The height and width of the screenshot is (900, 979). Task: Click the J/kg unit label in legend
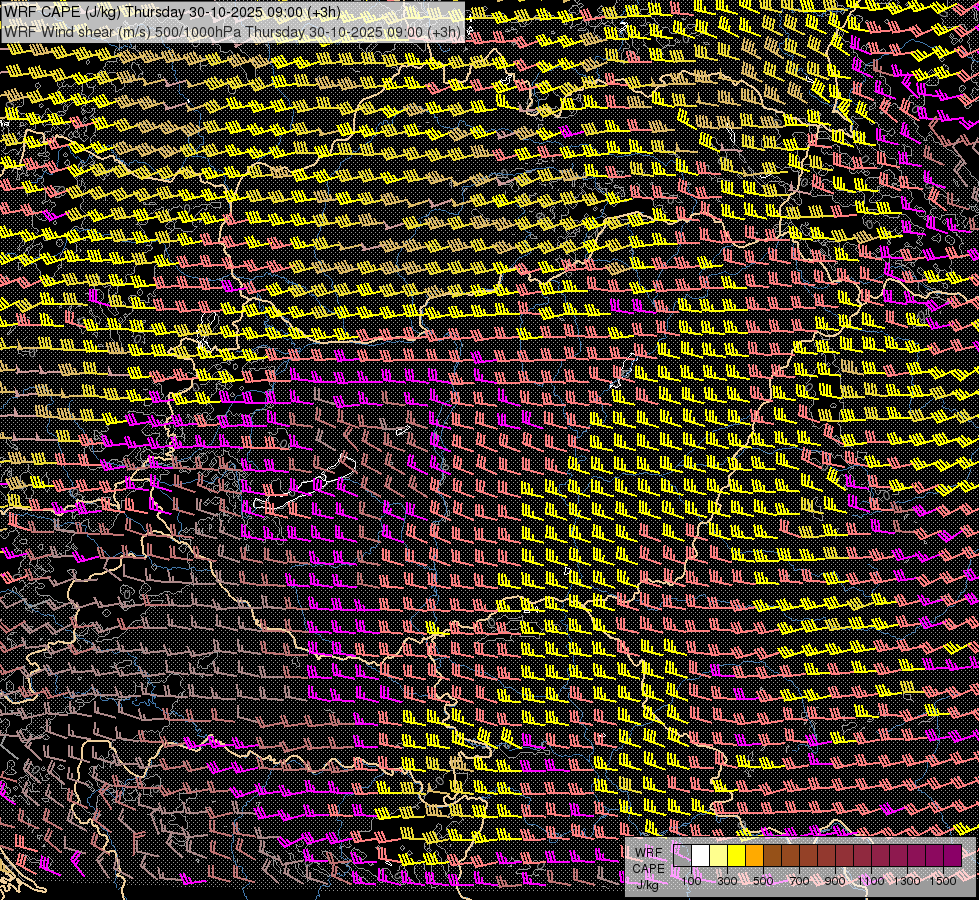point(648,884)
